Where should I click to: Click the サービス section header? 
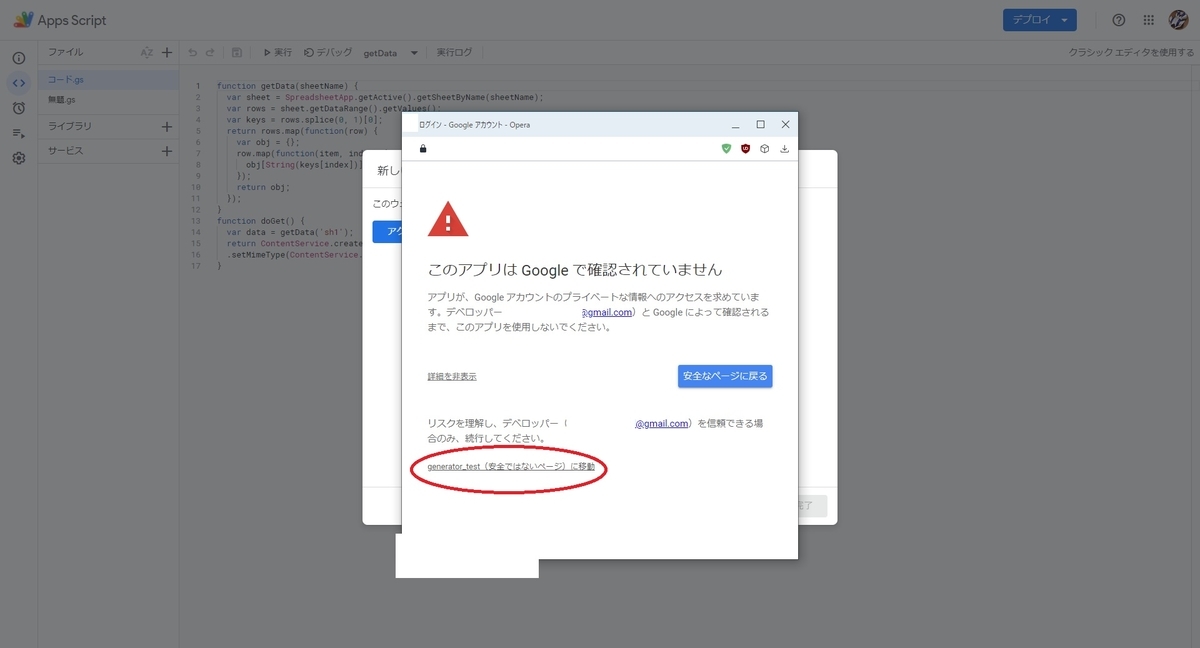pyautogui.click(x=66, y=151)
